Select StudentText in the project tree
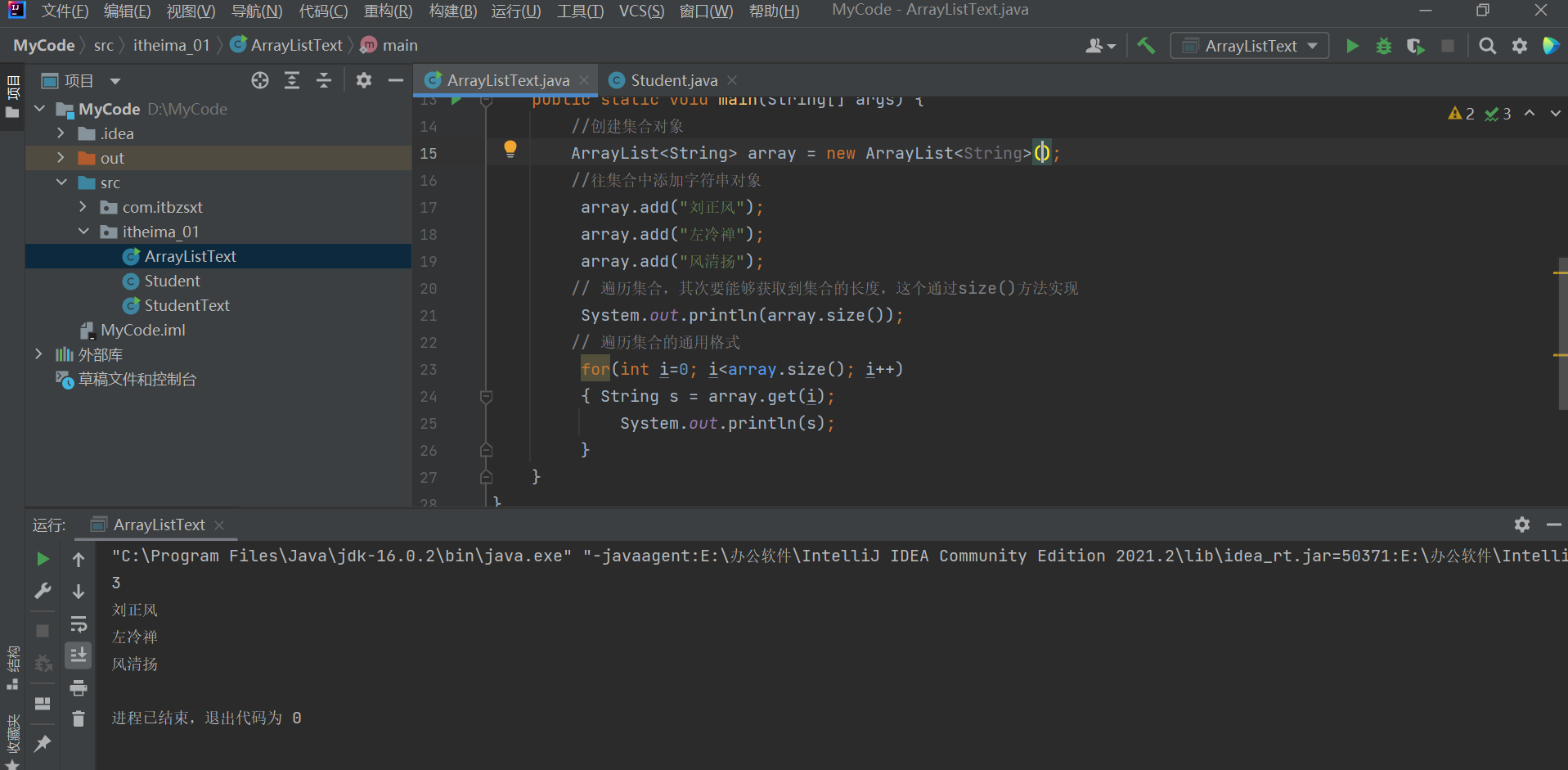 pyautogui.click(x=186, y=305)
